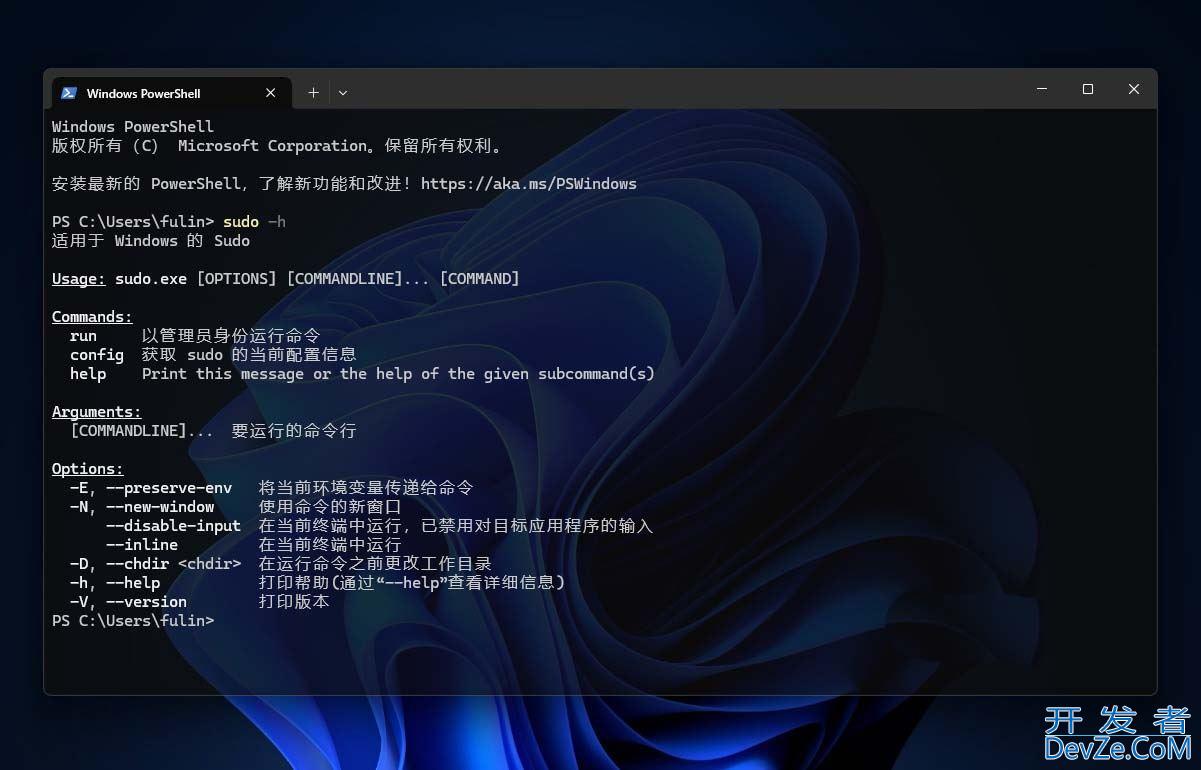Click the '--inline' option

pos(142,545)
